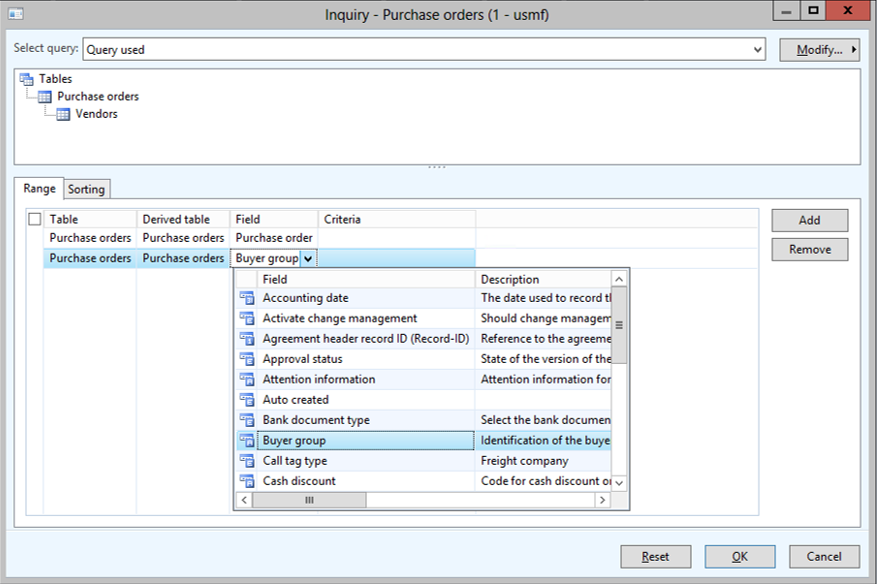Click the Vendors table icon in tree
This screenshot has width=877, height=584.
point(63,114)
